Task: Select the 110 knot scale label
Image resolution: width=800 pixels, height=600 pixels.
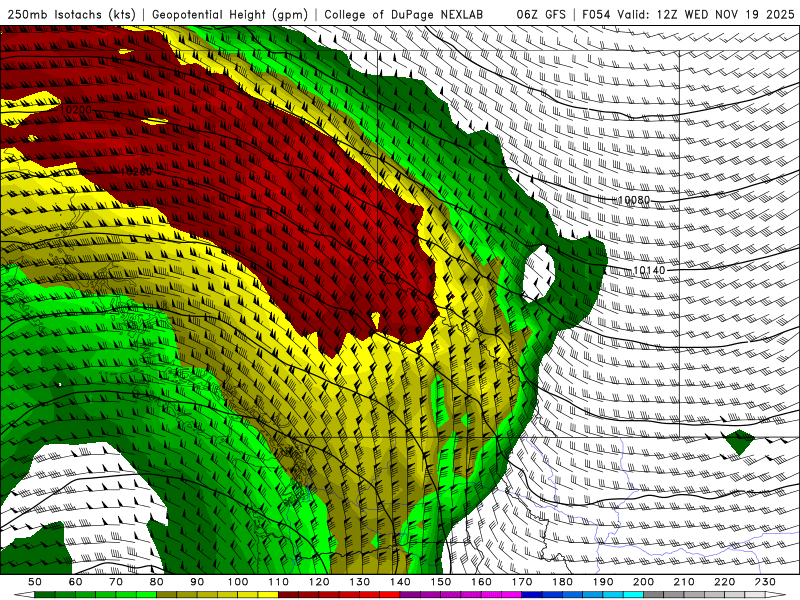Action: click(278, 582)
